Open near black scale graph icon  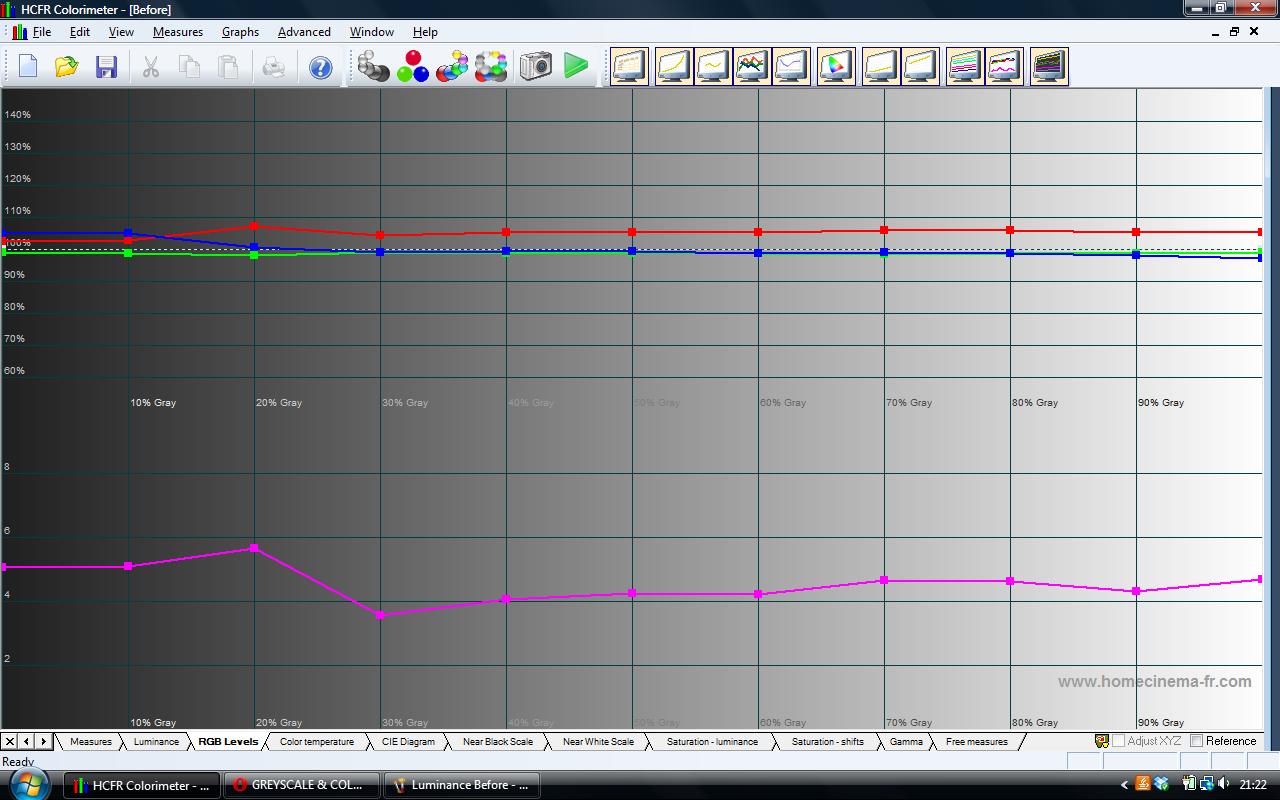click(x=881, y=67)
